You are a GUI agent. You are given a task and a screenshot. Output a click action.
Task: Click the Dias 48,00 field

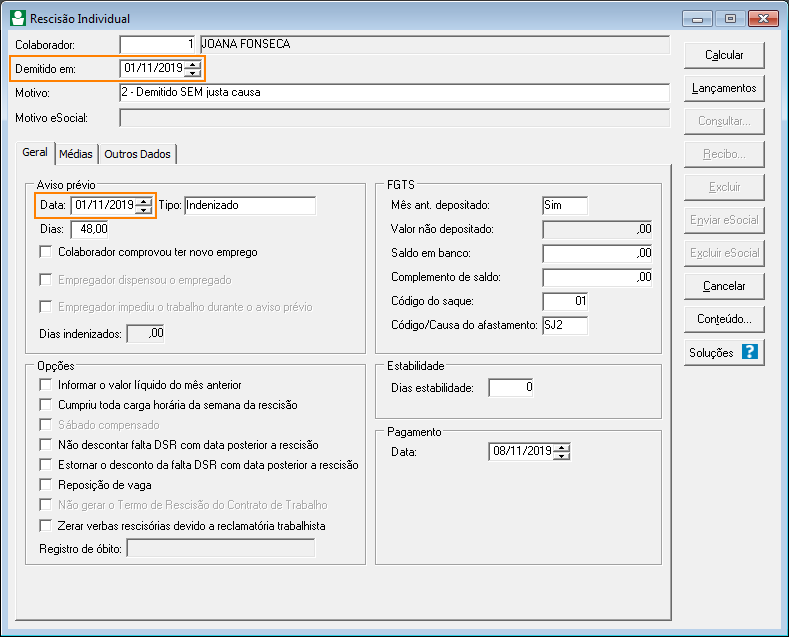[90, 229]
